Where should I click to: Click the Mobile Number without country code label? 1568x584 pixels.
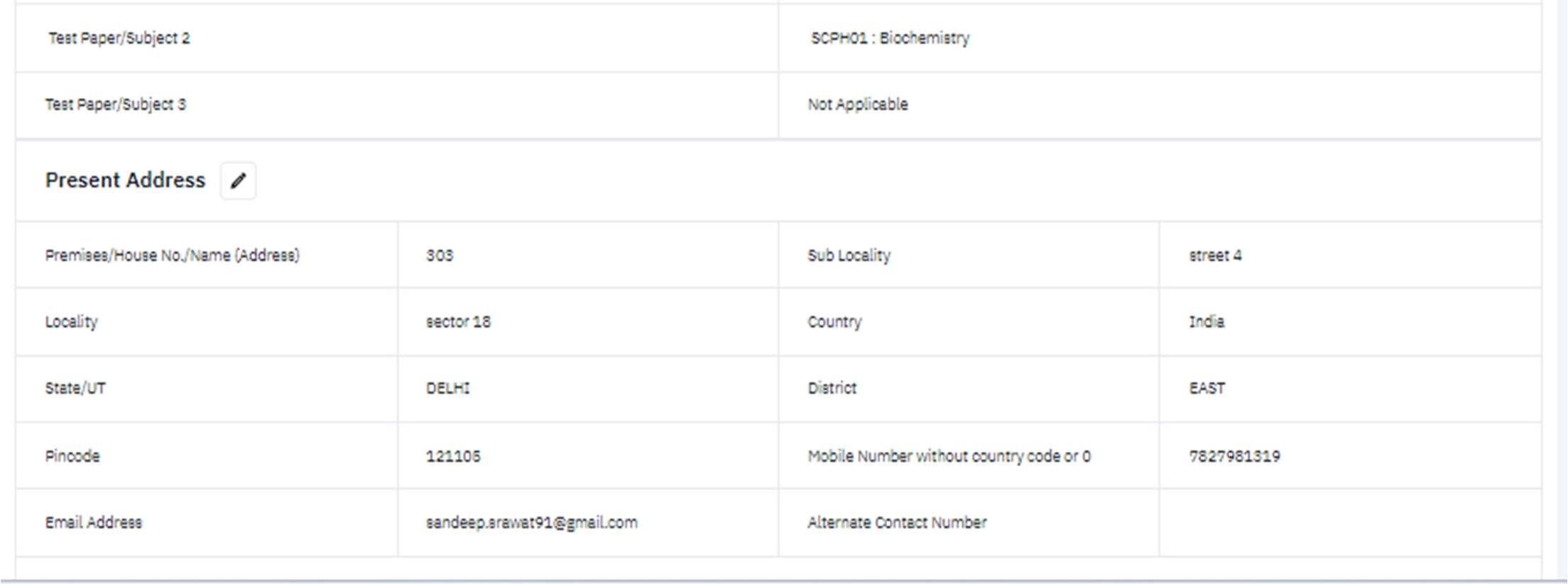pyautogui.click(x=949, y=456)
